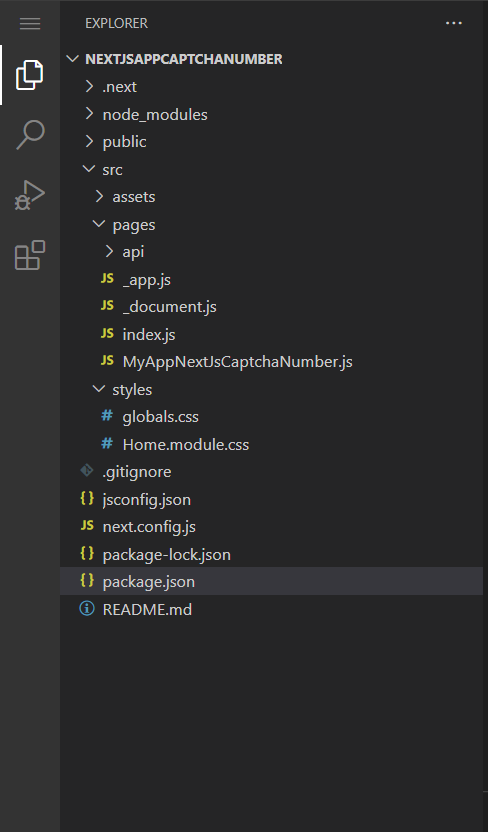Open the _app.js file

coord(146,280)
